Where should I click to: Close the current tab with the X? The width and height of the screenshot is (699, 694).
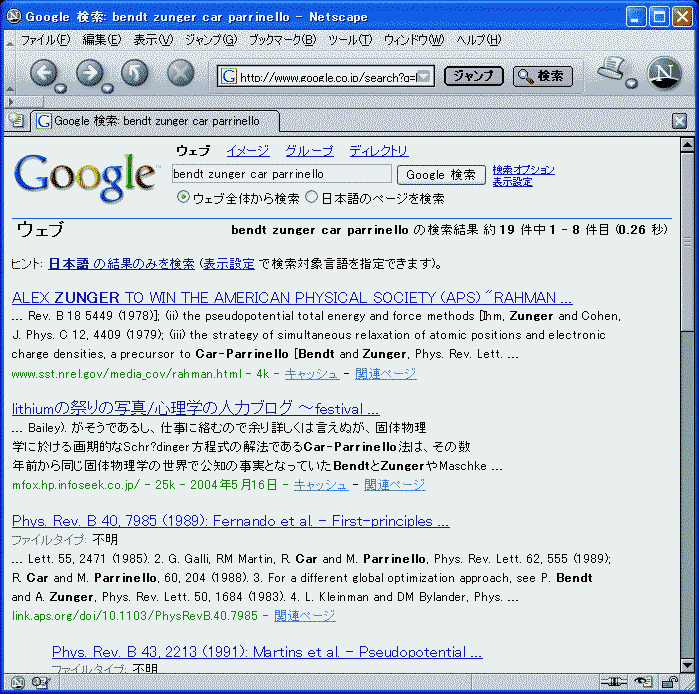(x=679, y=121)
